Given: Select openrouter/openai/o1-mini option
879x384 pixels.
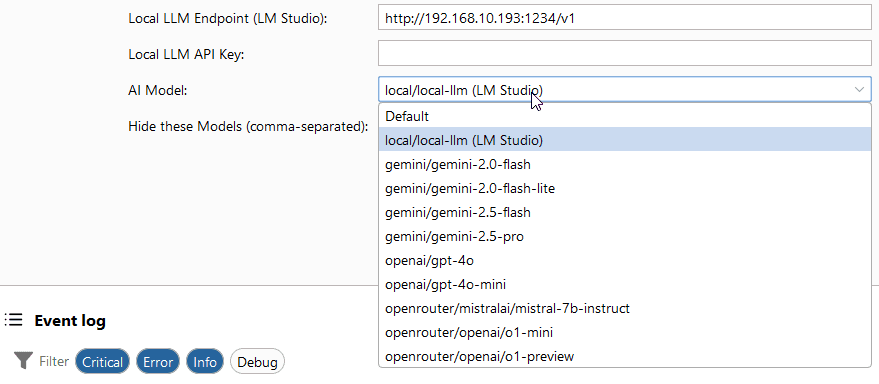Looking at the screenshot, I should pos(625,332).
